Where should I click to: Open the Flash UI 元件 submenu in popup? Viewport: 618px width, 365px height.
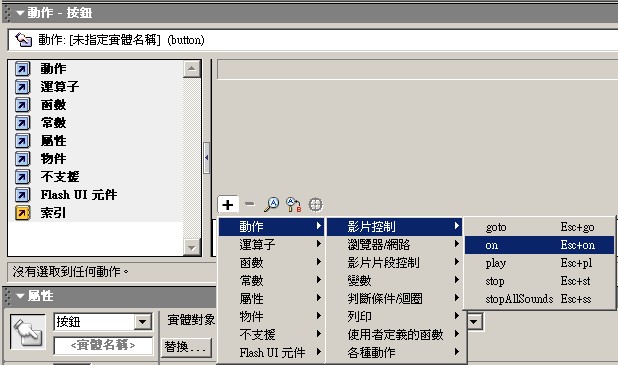pyautogui.click(x=272, y=352)
